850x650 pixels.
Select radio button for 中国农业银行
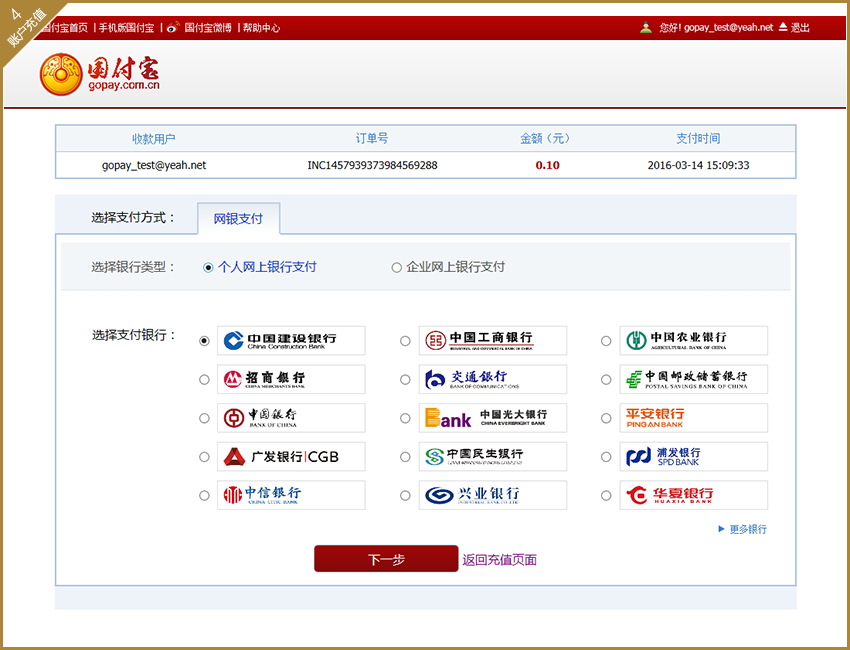607,341
